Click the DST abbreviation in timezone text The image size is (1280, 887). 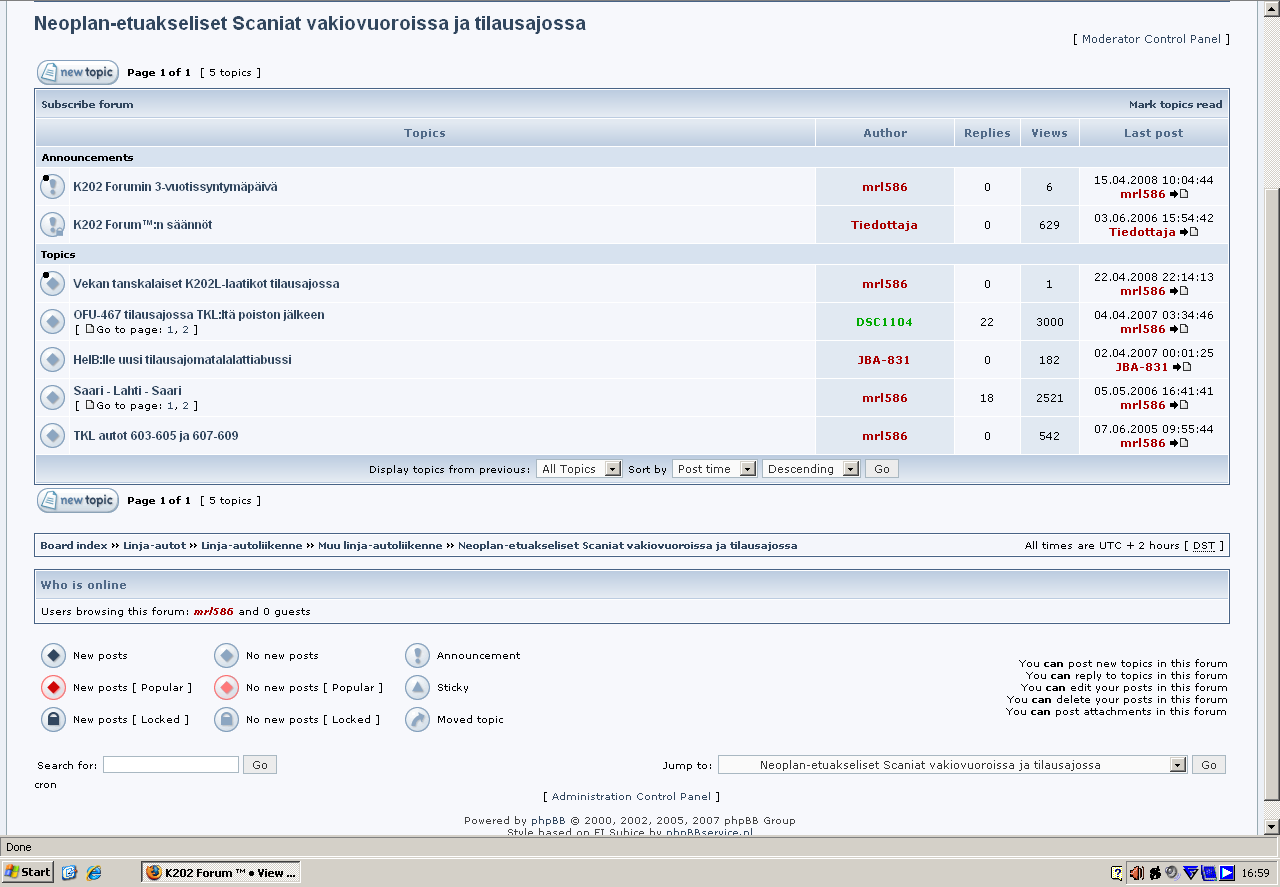tap(1204, 546)
